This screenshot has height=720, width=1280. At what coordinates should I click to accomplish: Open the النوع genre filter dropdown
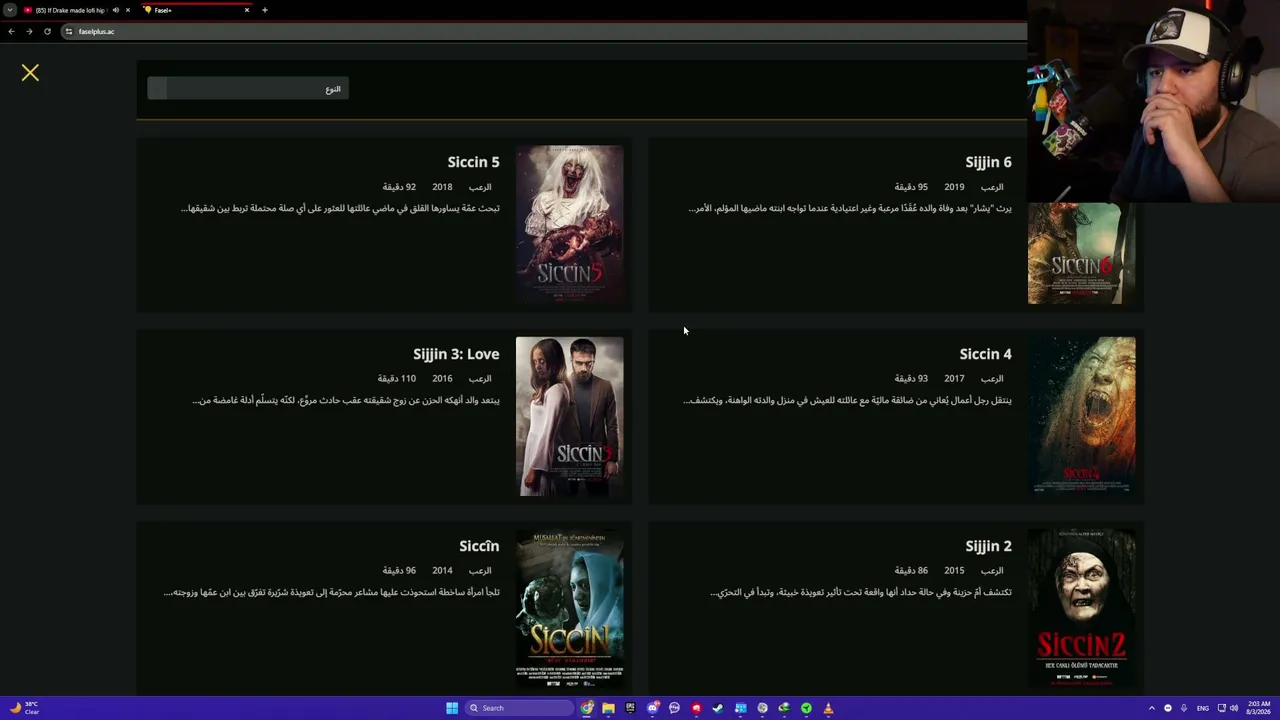(248, 89)
